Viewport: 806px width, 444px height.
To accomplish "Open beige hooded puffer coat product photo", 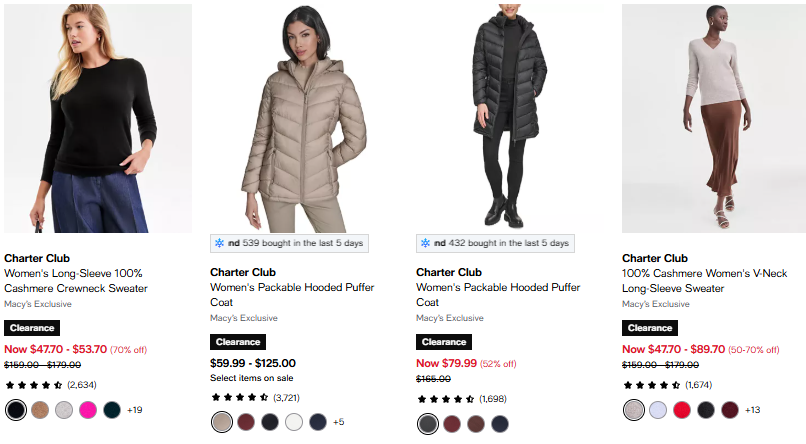I will click(303, 118).
